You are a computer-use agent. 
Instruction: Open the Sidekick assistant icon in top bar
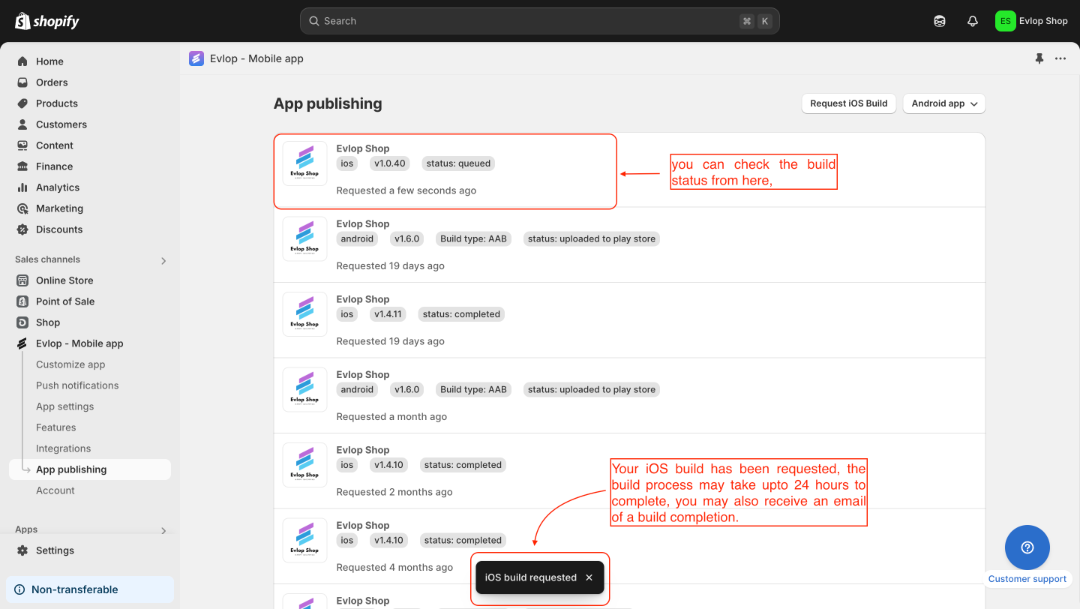(939, 21)
